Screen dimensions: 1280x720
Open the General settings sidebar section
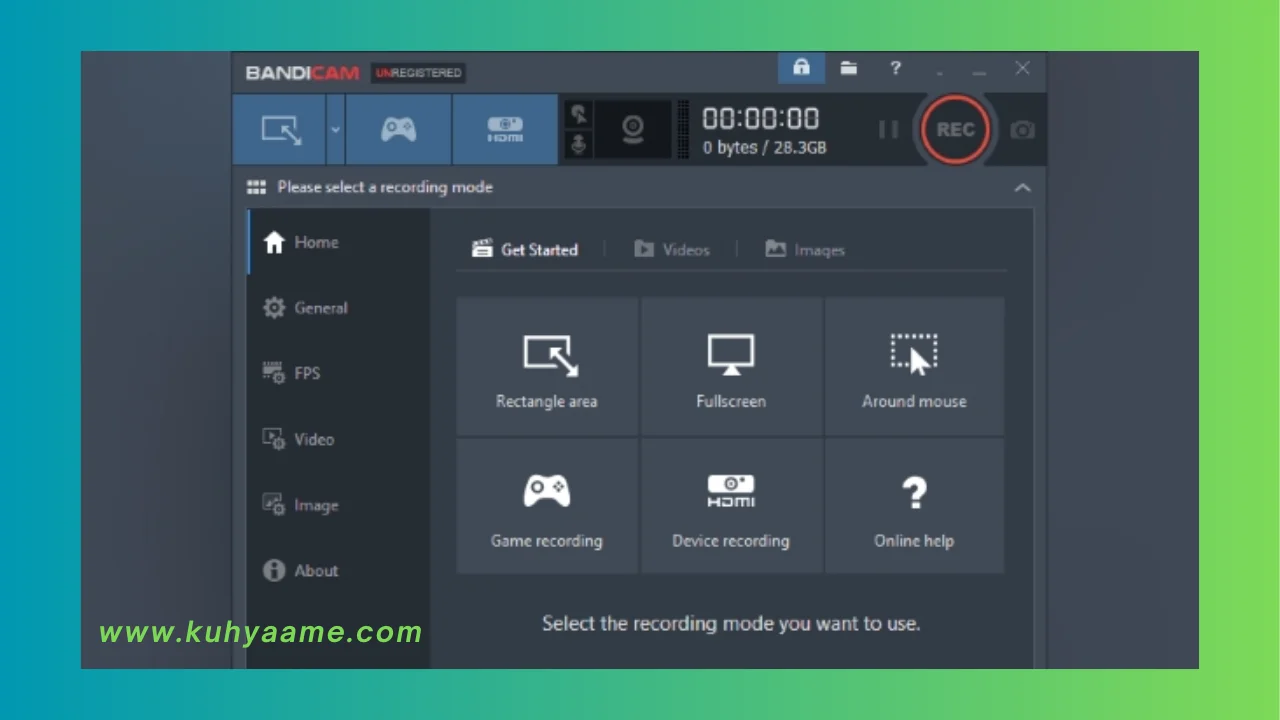tap(339, 308)
